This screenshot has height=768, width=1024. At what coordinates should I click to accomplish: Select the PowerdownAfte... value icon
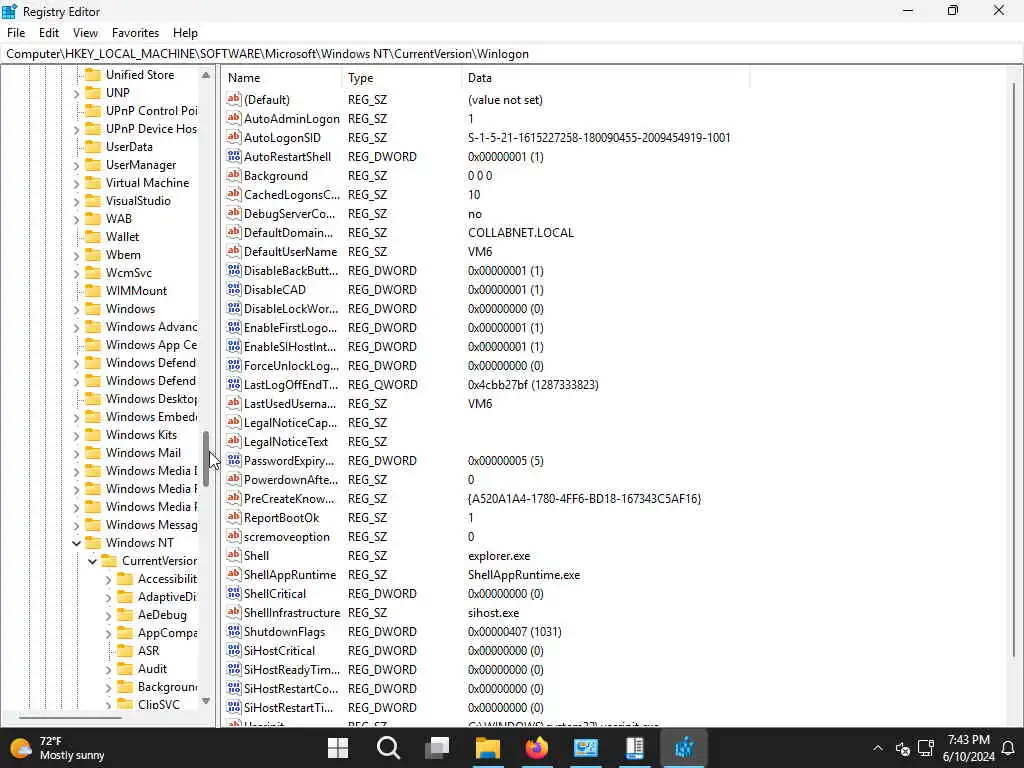[x=234, y=479]
